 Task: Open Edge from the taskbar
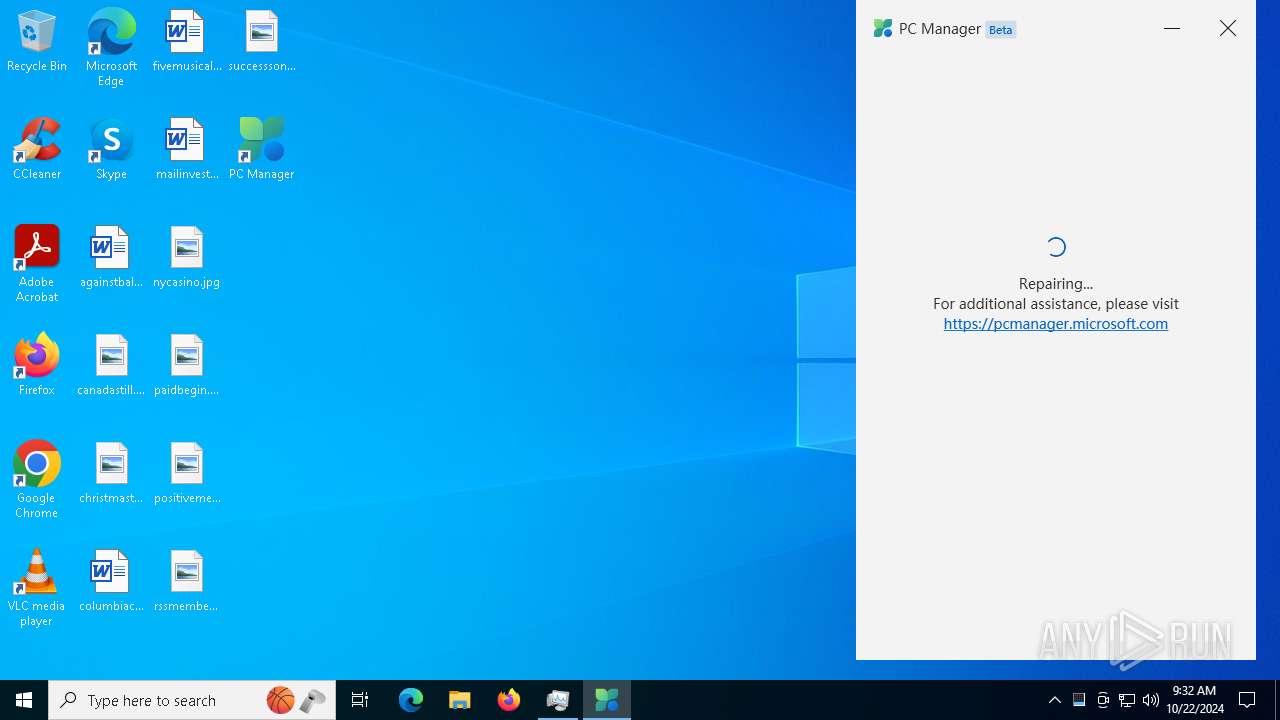(411, 700)
